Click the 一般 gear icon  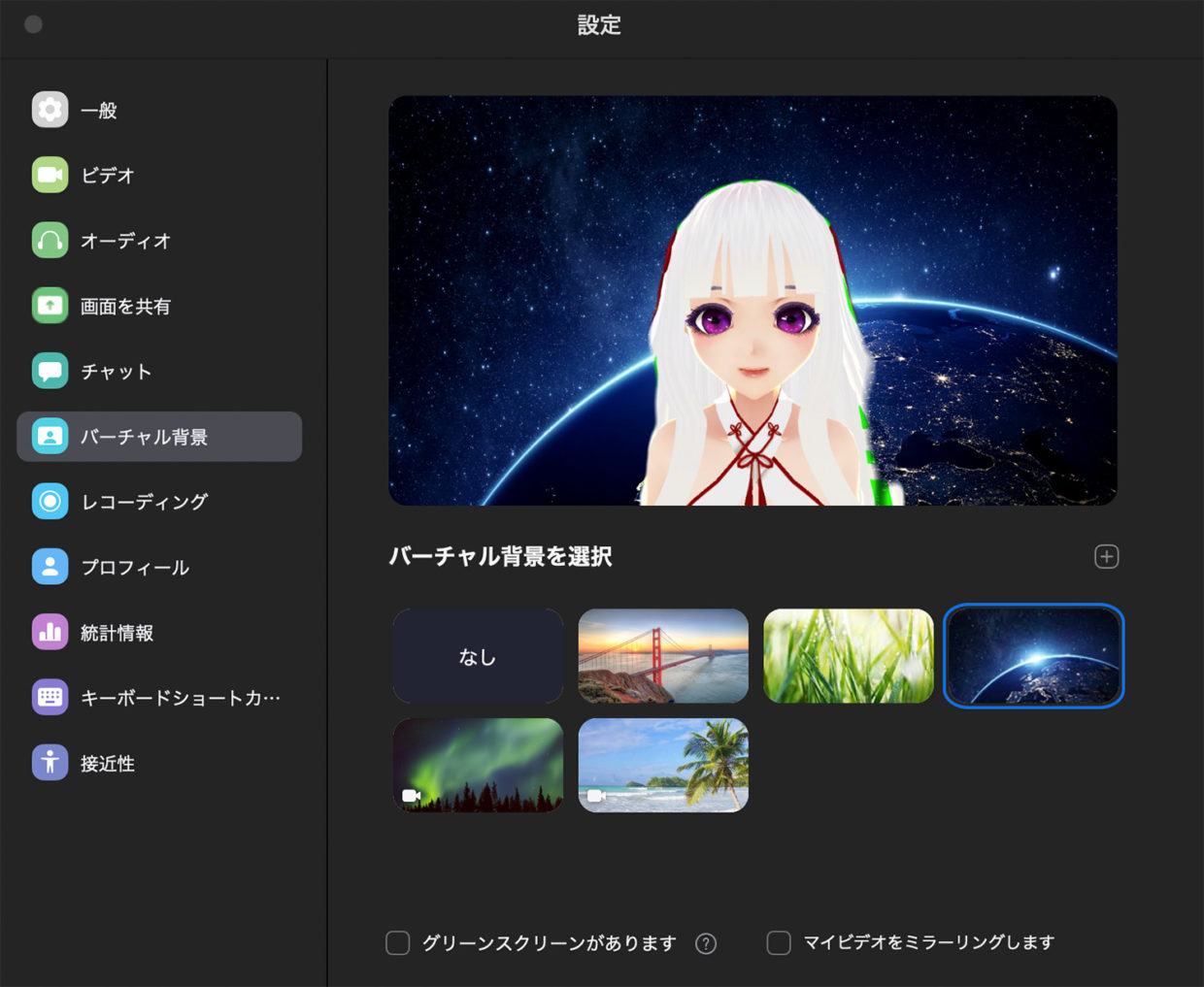point(50,110)
